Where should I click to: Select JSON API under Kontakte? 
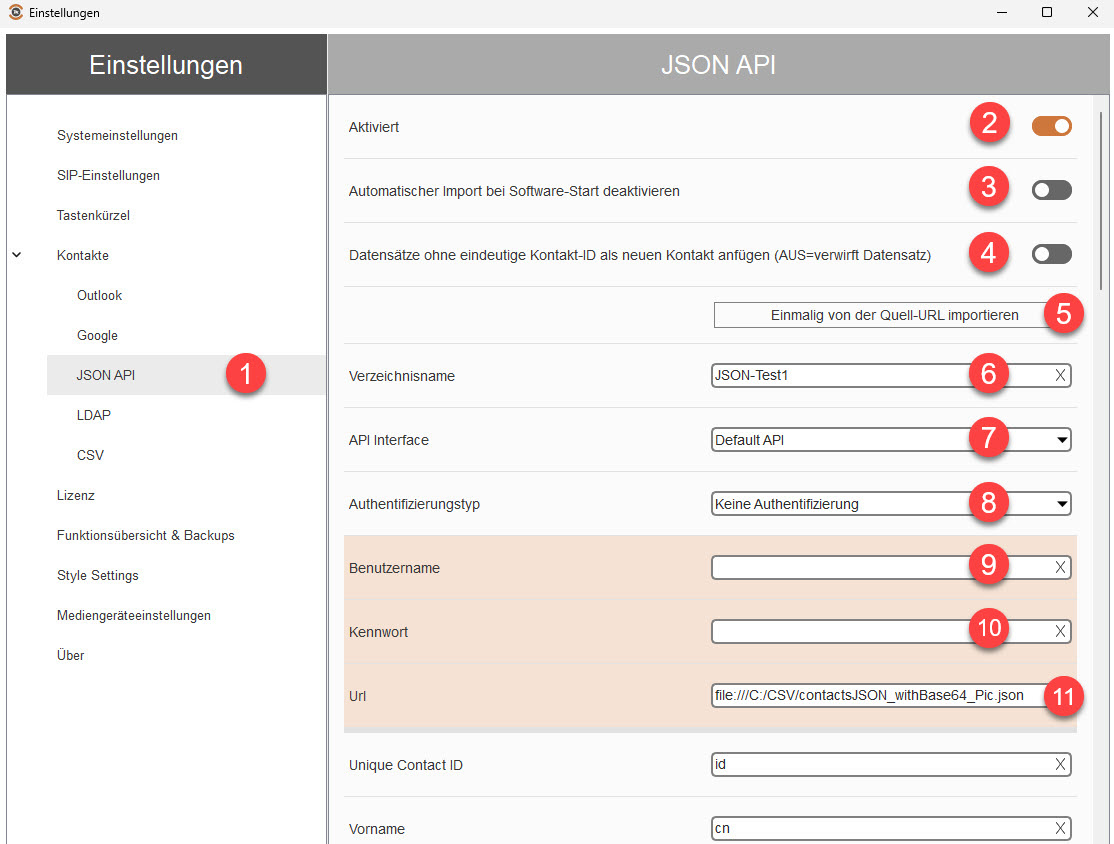click(186, 374)
